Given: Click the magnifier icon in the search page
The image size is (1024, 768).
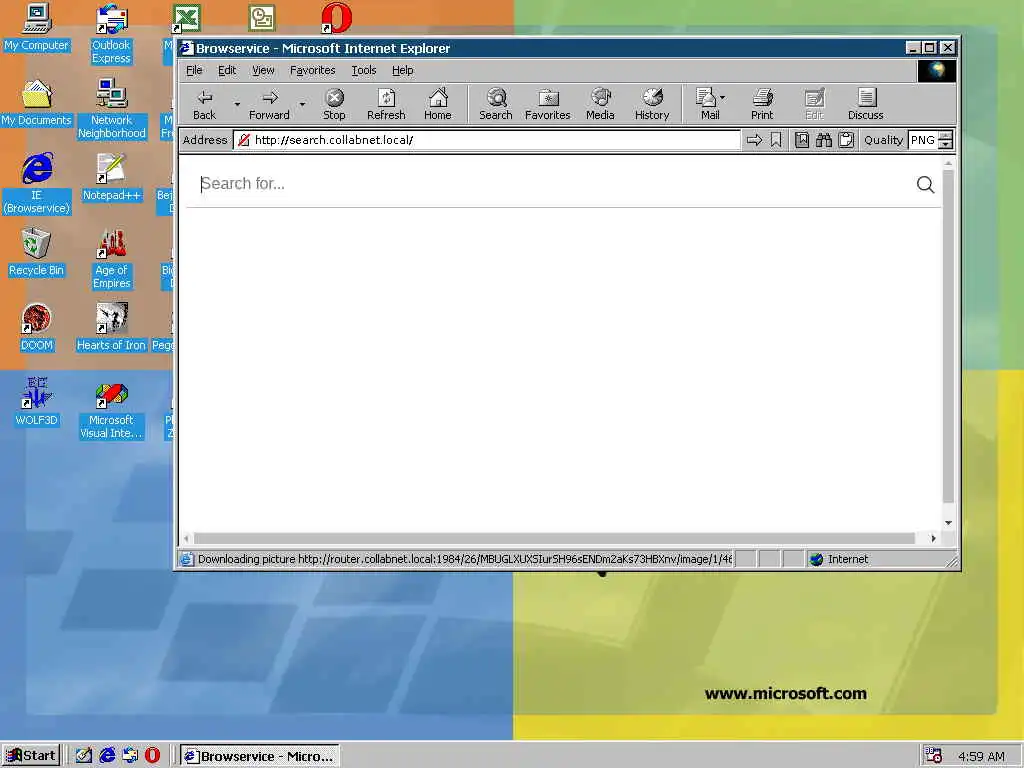Looking at the screenshot, I should [925, 185].
